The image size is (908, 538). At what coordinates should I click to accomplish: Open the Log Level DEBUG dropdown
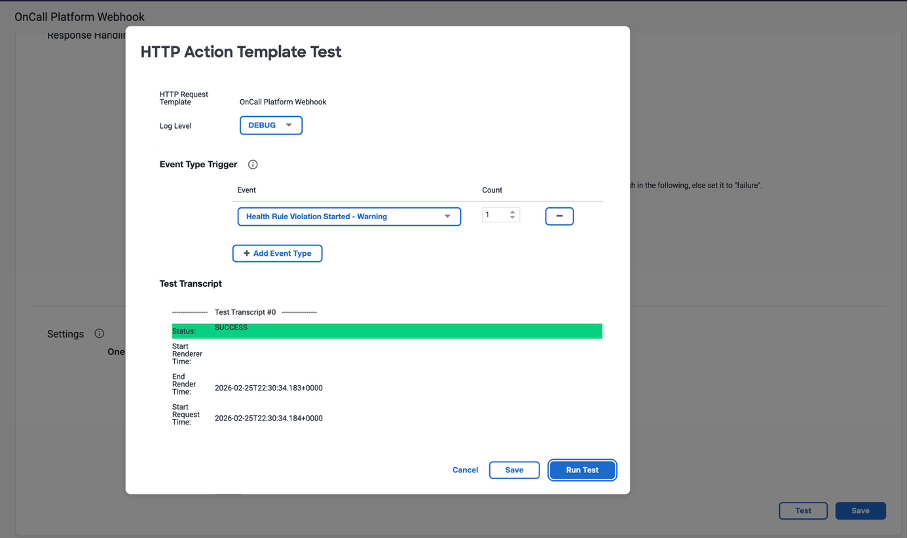tap(270, 125)
